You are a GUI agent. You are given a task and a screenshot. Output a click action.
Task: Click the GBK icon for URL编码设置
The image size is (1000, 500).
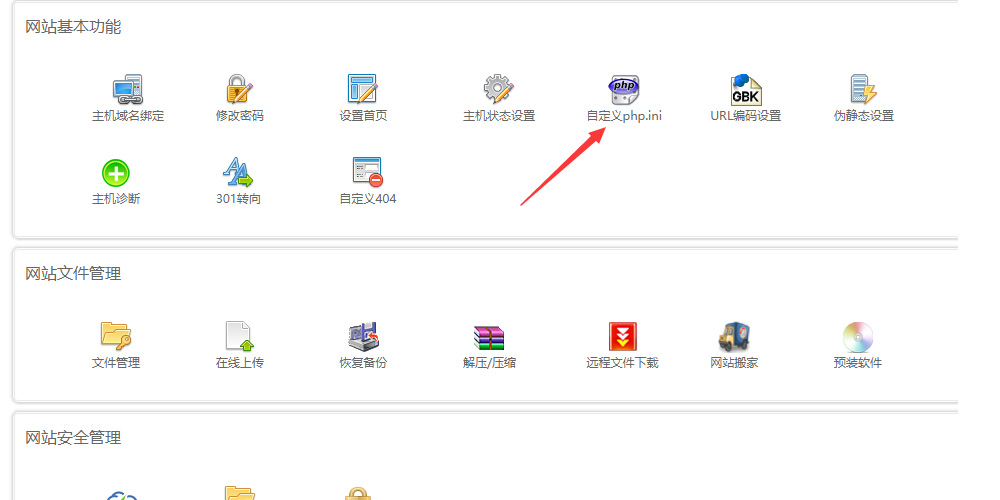click(x=745, y=90)
